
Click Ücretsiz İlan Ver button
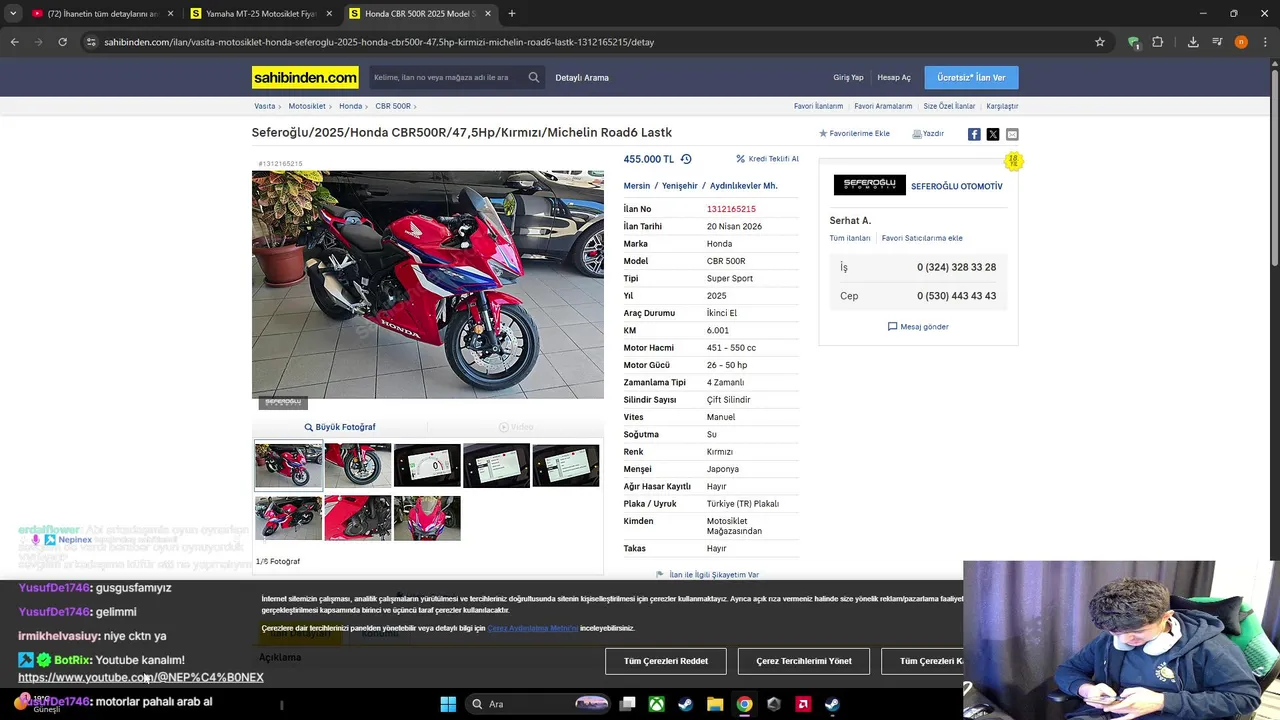pyautogui.click(x=971, y=77)
